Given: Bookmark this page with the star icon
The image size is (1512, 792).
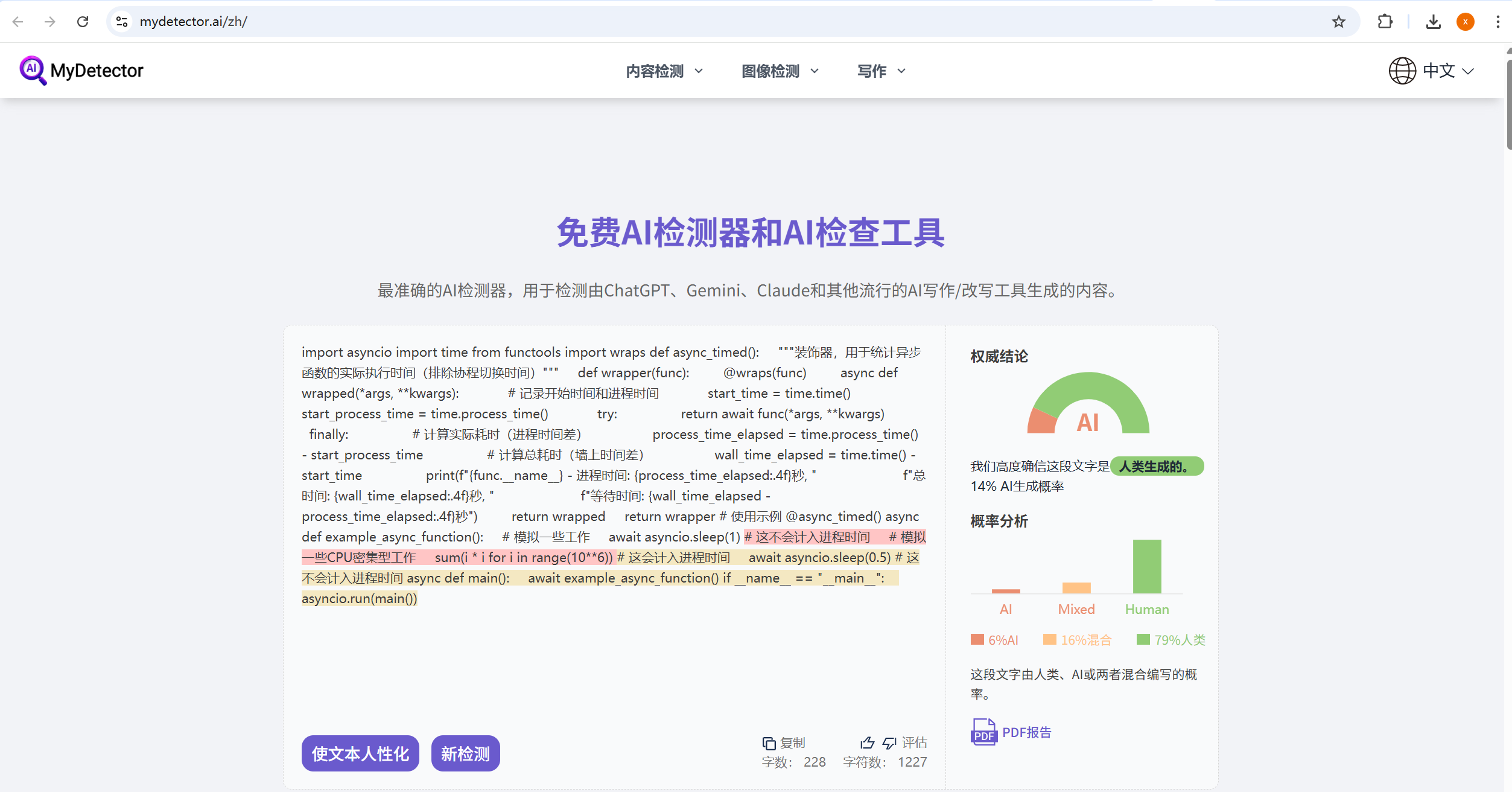Looking at the screenshot, I should pyautogui.click(x=1339, y=22).
